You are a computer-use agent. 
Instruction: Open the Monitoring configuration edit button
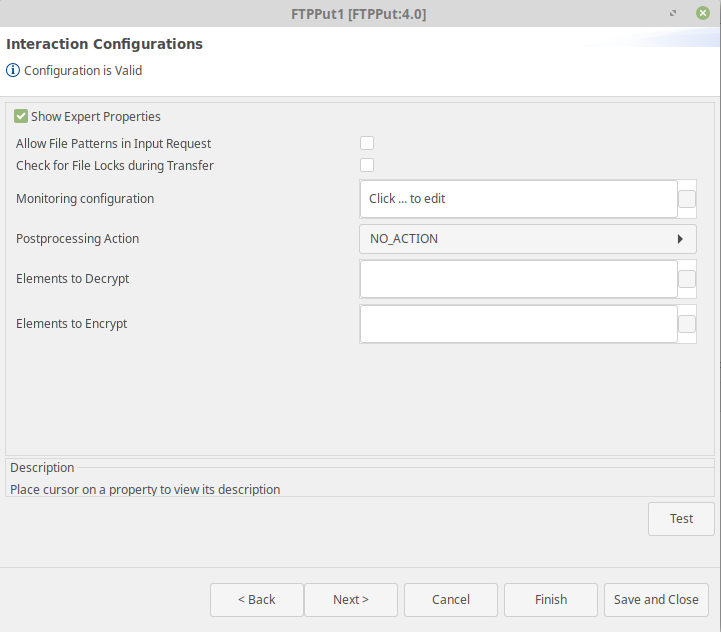click(x=687, y=199)
